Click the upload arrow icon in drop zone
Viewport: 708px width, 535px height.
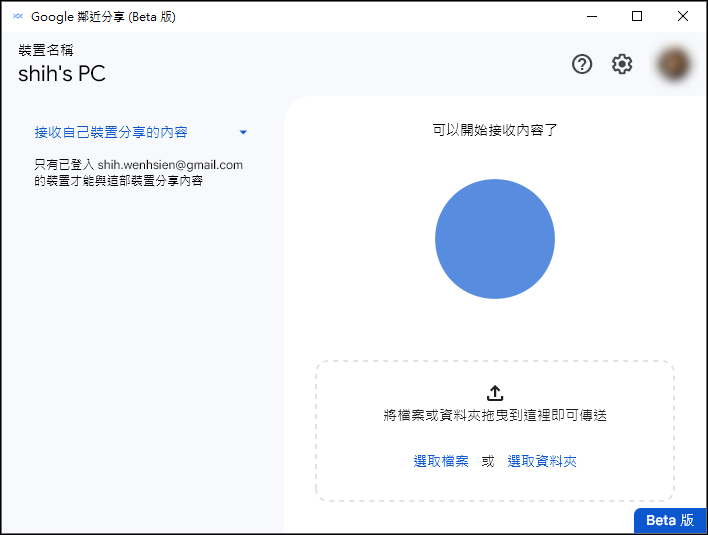tap(495, 393)
